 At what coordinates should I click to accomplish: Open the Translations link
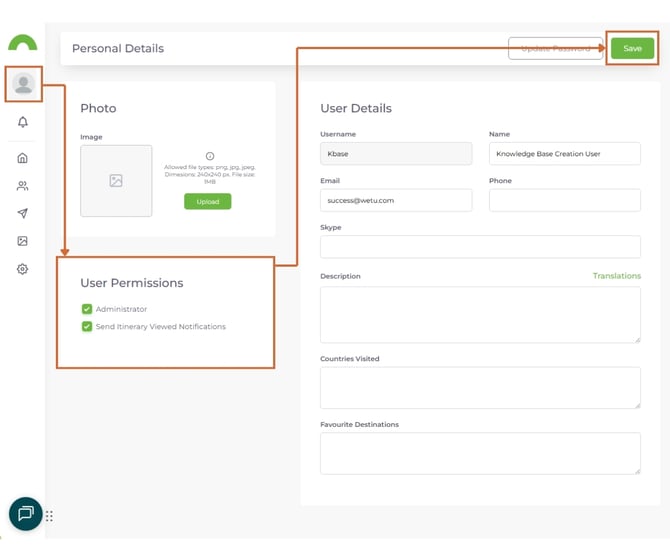[617, 276]
